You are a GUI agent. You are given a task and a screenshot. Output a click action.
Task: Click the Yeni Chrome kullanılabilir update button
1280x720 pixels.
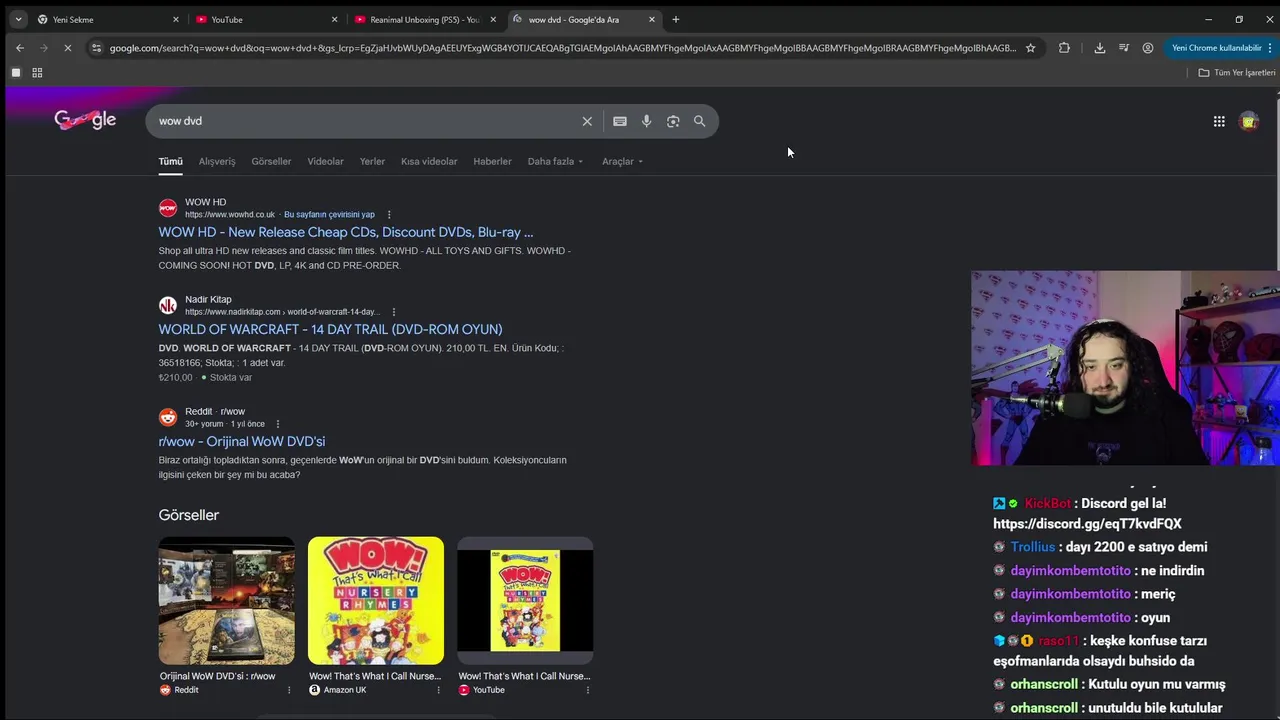(1216, 48)
